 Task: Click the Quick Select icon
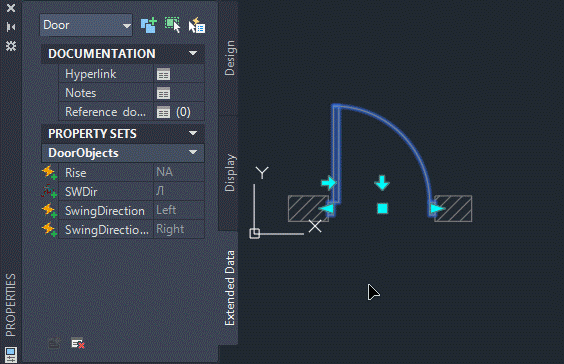[197, 26]
